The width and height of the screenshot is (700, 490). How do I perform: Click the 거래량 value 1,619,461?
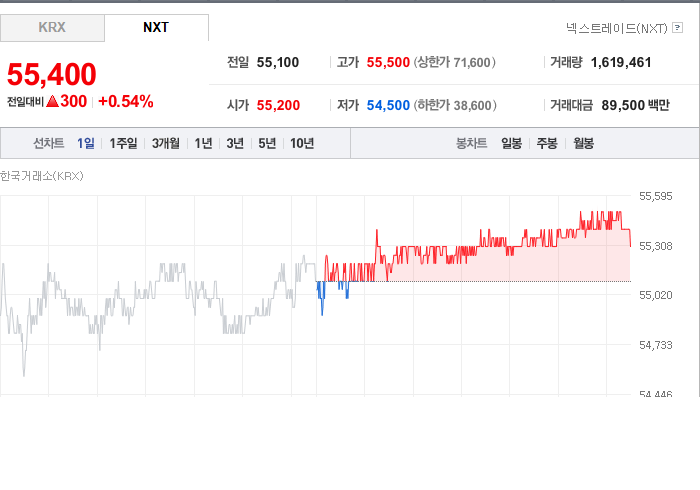point(621,62)
